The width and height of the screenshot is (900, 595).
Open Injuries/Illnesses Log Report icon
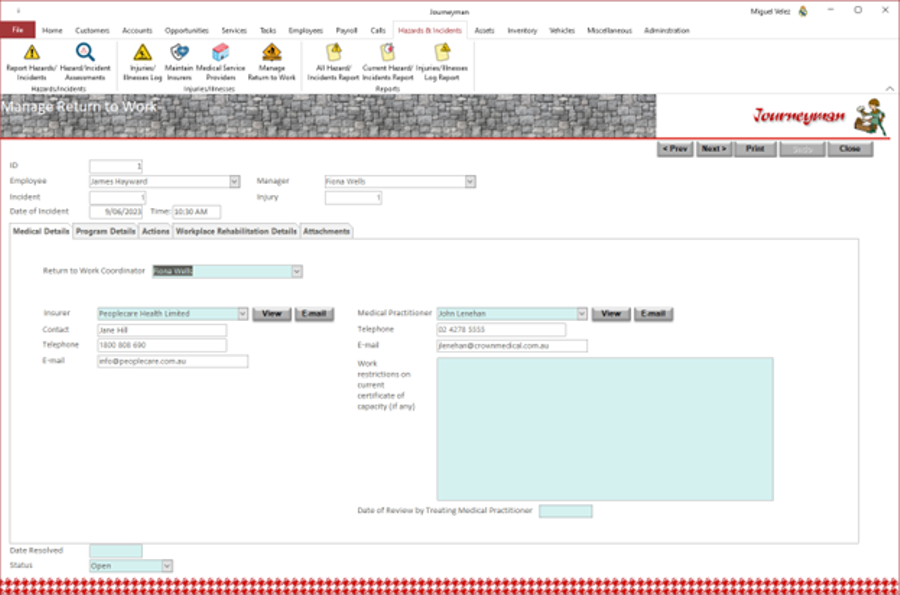click(x=442, y=53)
